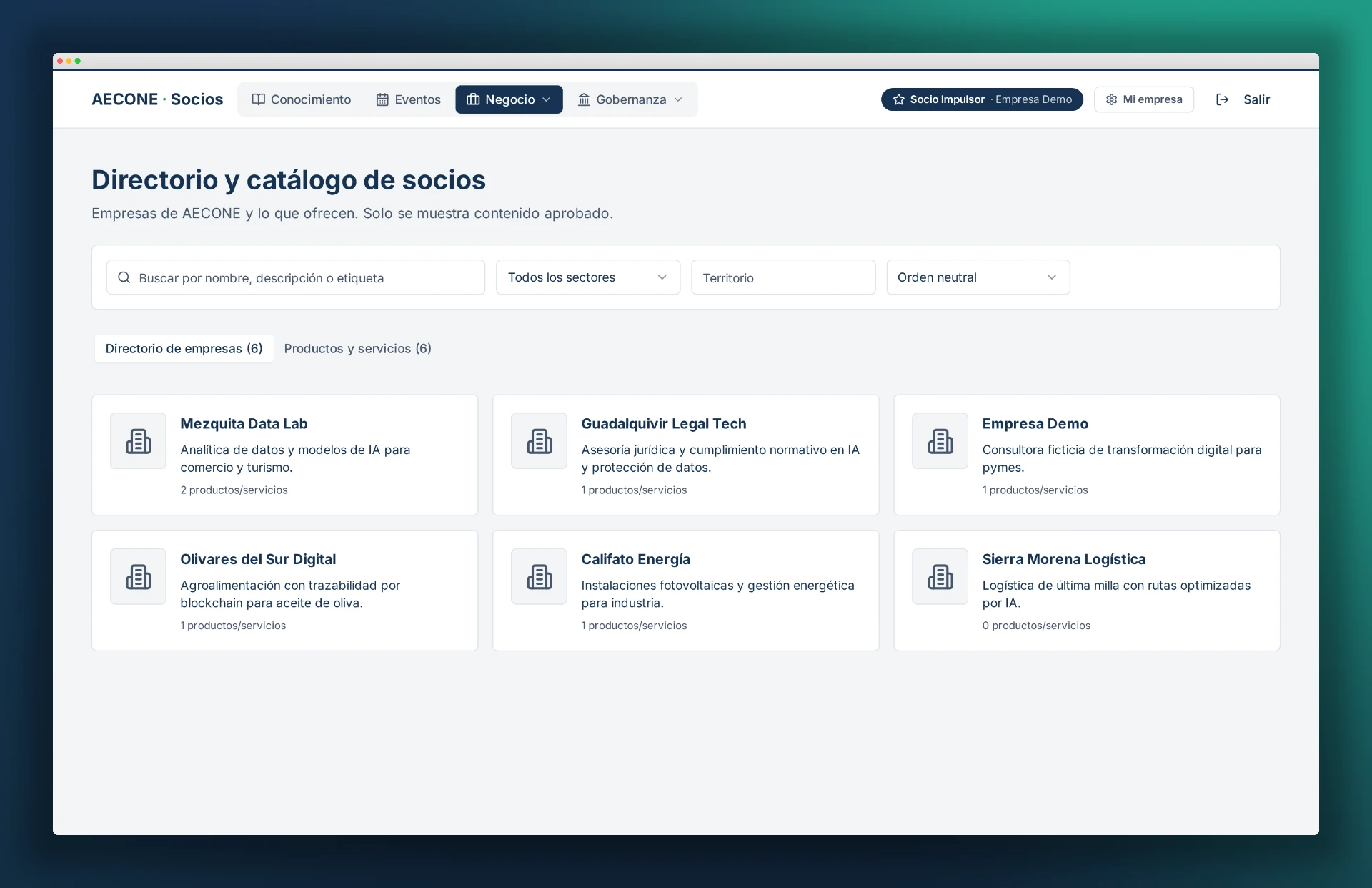Focus the Buscar por nombre search field

pyautogui.click(x=295, y=277)
